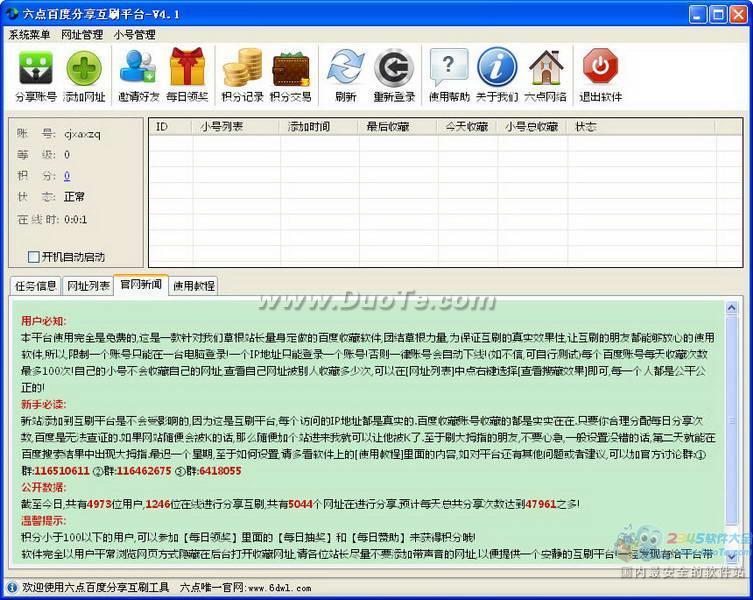Sort by 今天收藏 column header

(468, 127)
